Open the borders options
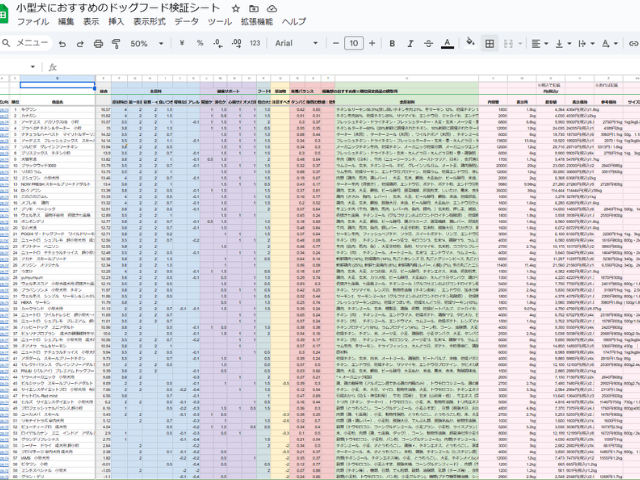The height and width of the screenshot is (480, 640). pyautogui.click(x=489, y=43)
